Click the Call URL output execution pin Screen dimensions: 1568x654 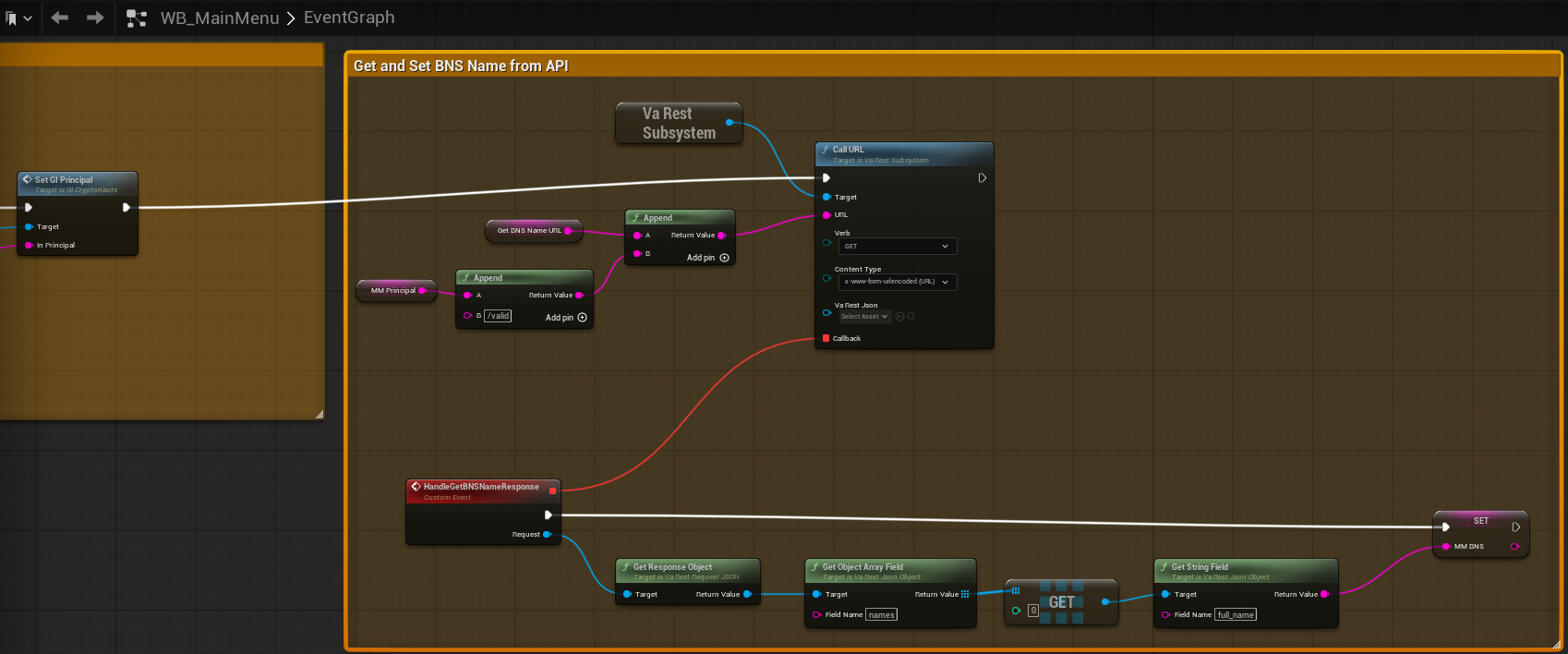(x=982, y=178)
